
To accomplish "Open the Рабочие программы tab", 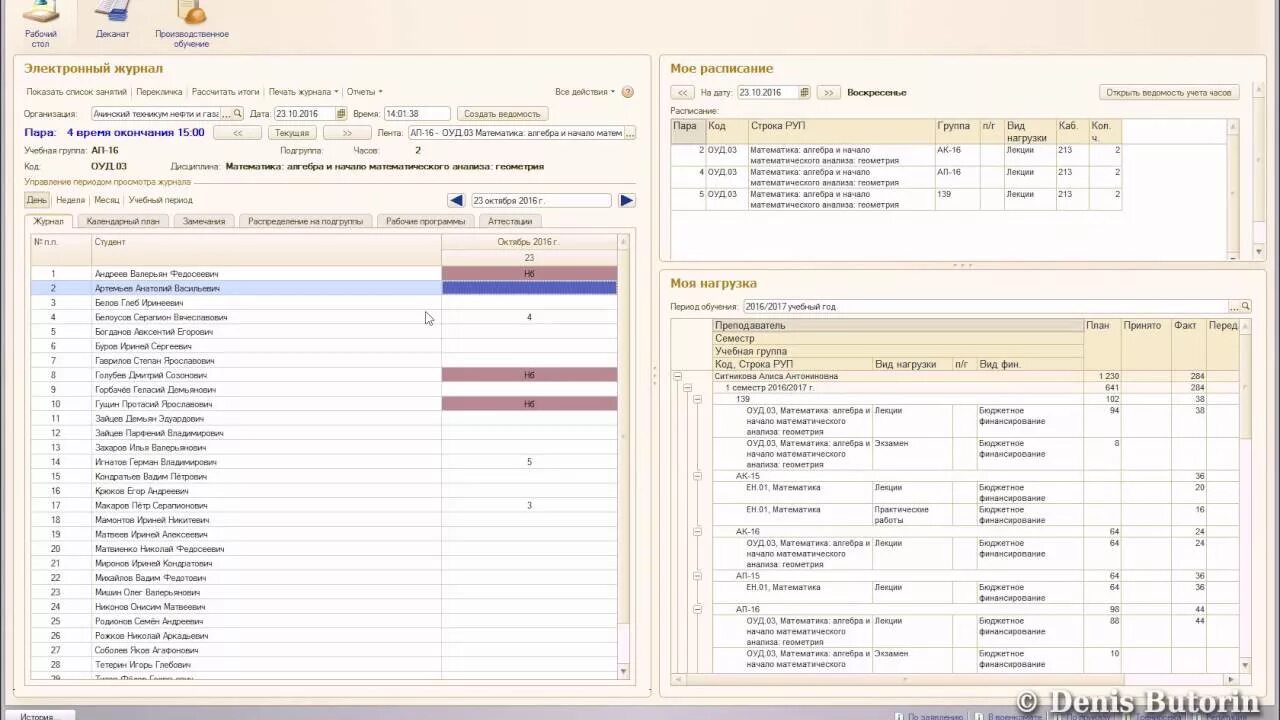I will coord(425,221).
